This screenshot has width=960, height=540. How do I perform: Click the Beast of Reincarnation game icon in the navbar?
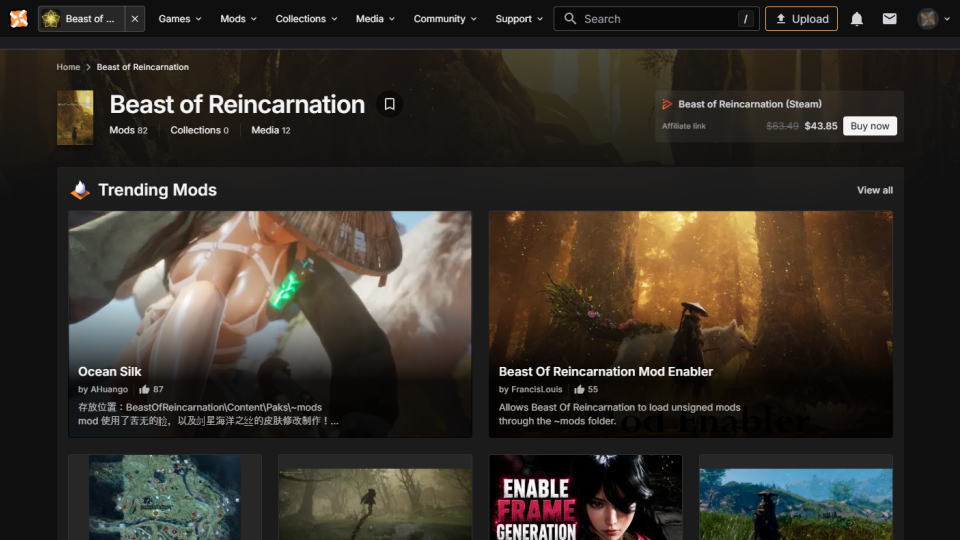pos(51,19)
